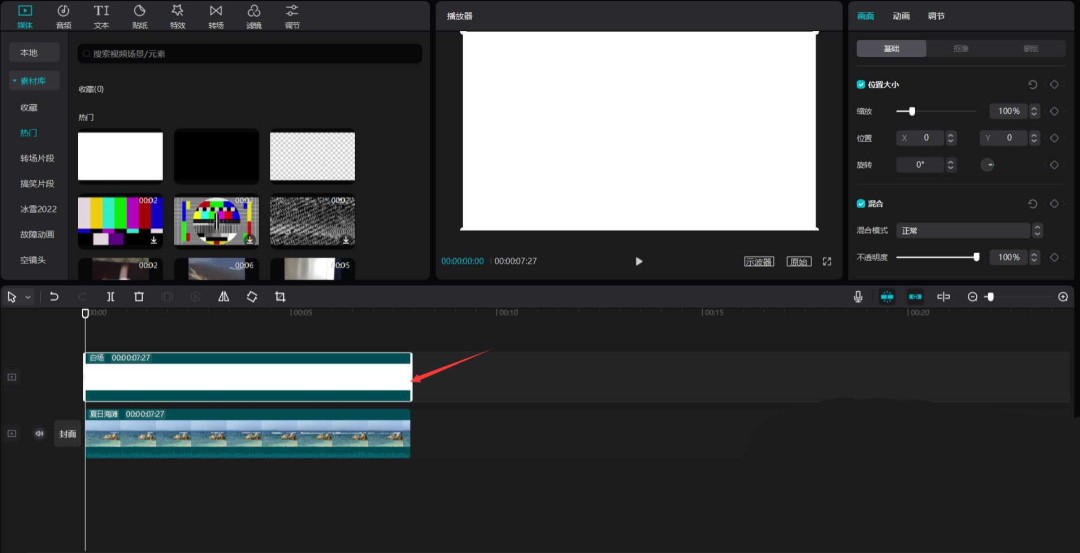Switch to the 动画 tab
Image resolution: width=1080 pixels, height=553 pixels.
(901, 16)
